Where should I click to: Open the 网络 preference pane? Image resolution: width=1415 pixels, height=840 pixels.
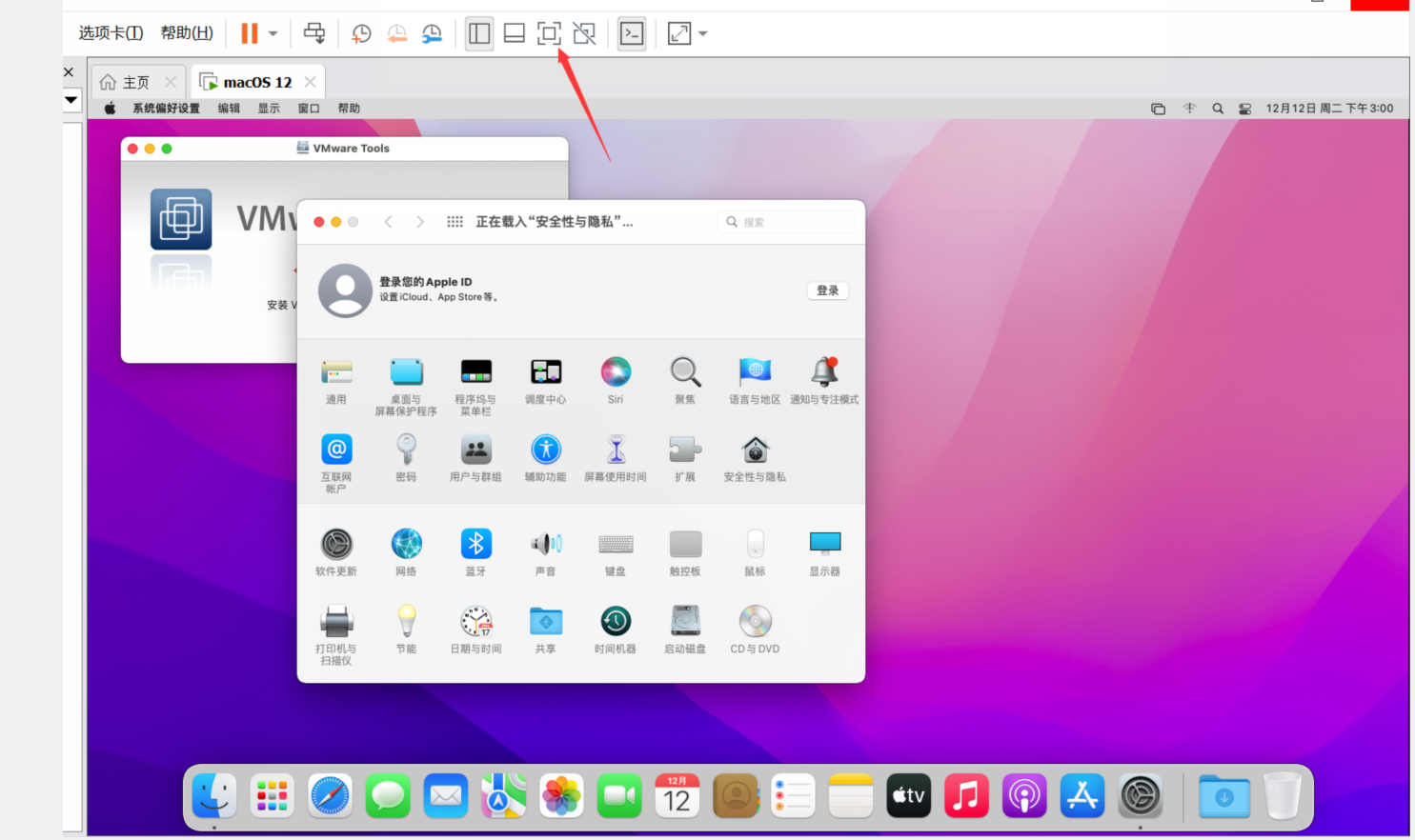click(x=406, y=552)
